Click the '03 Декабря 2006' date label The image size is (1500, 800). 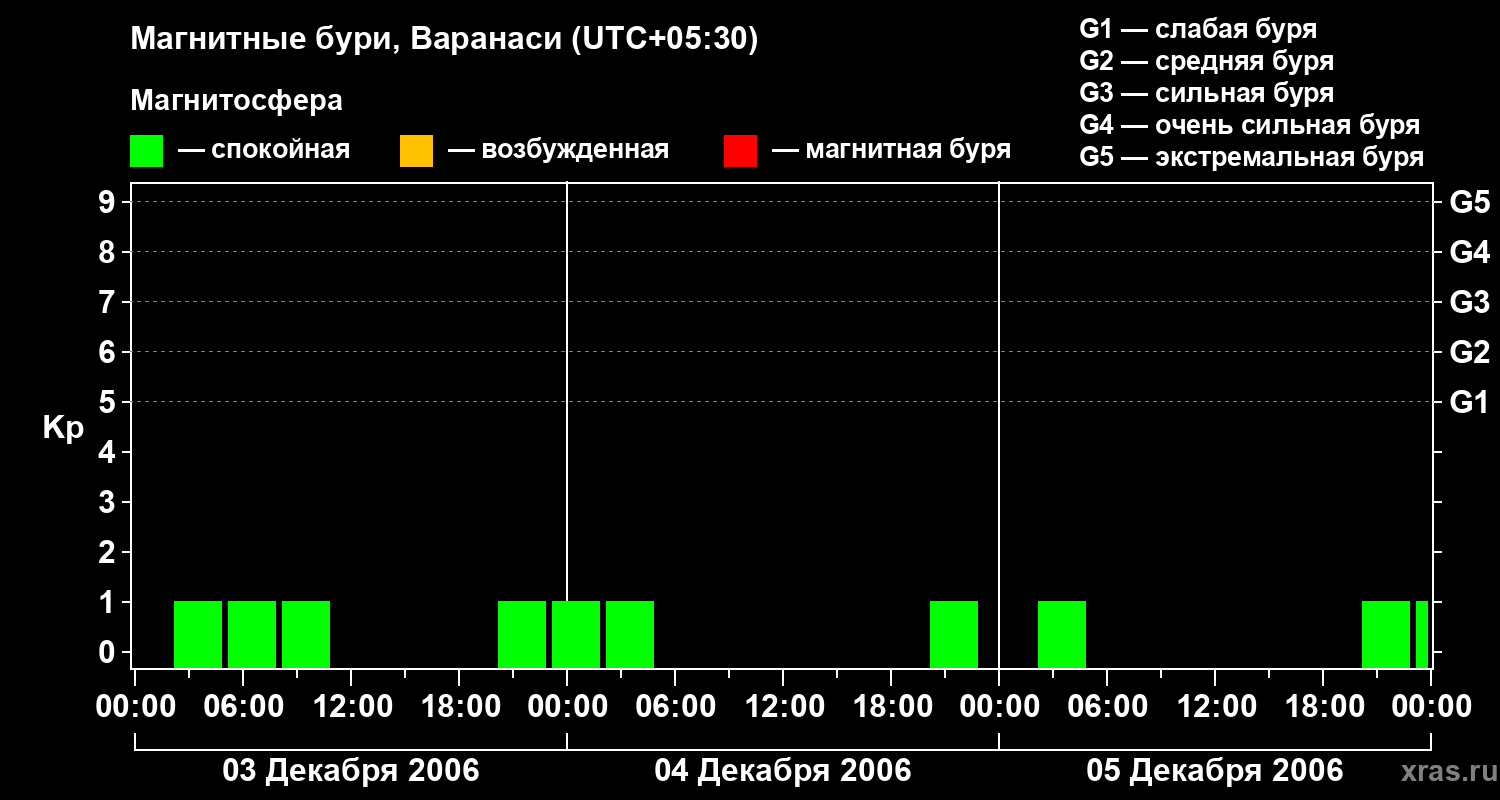tap(350, 770)
